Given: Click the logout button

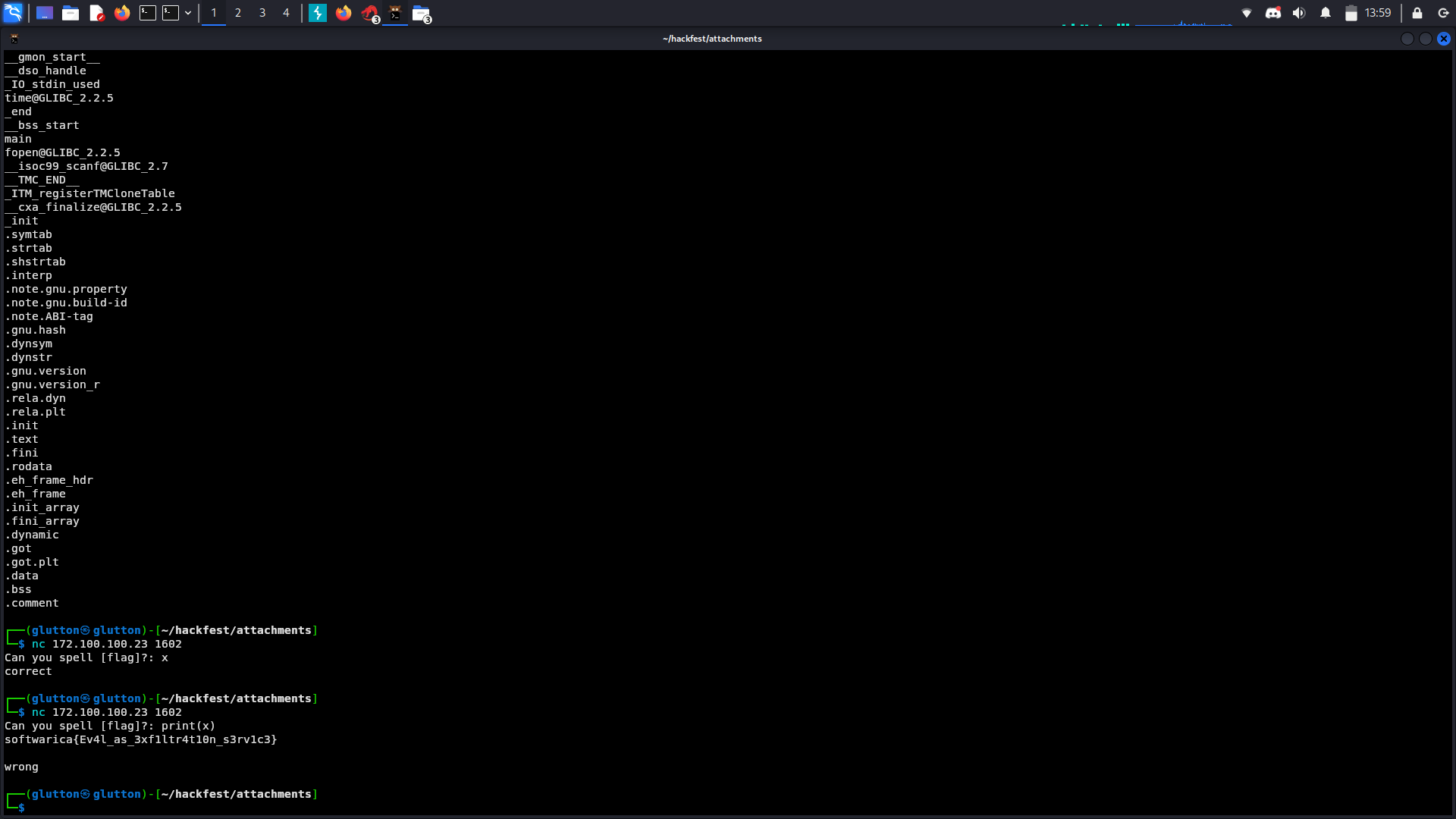Looking at the screenshot, I should coord(1443,12).
